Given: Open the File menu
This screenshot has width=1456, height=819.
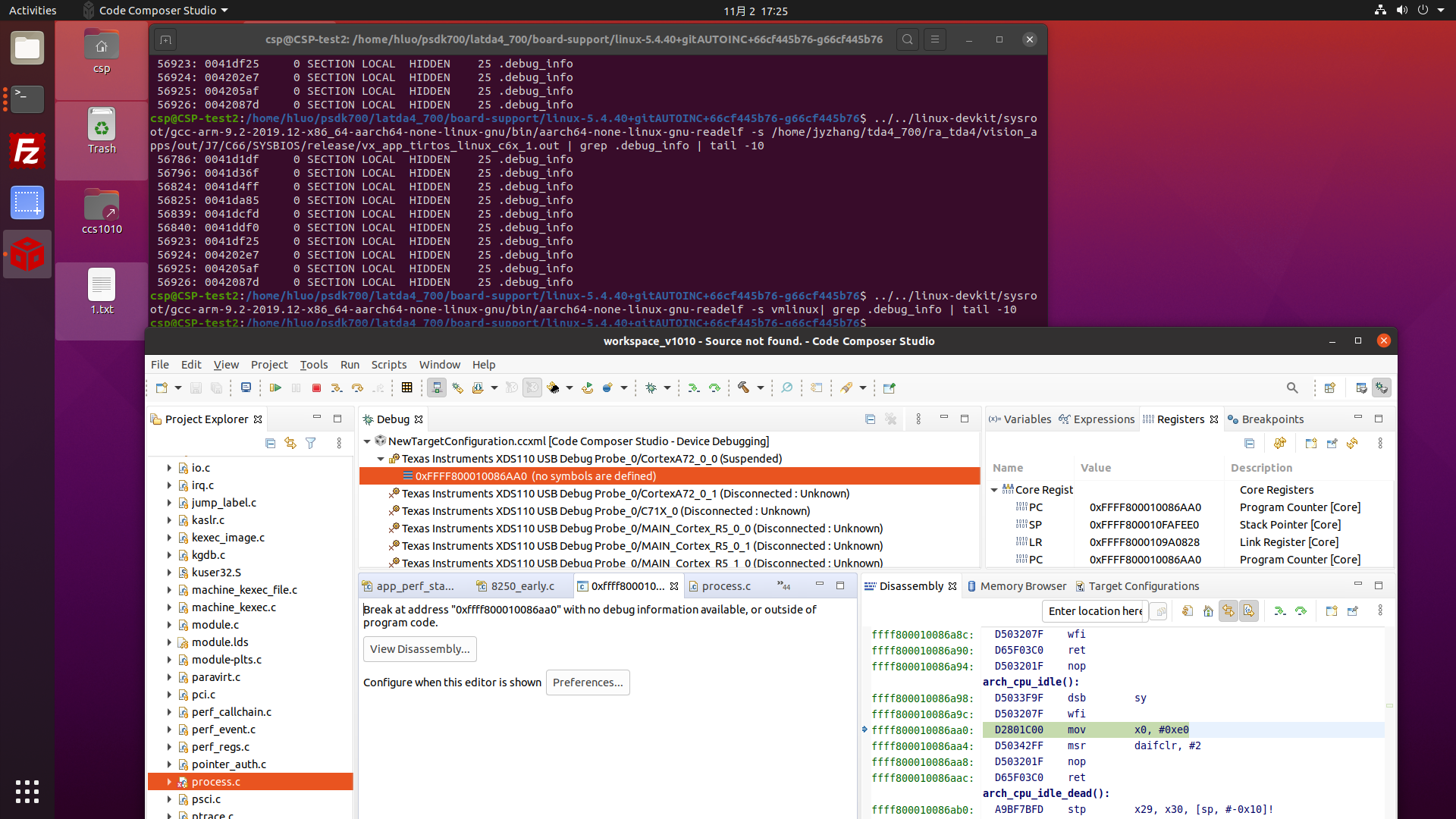Looking at the screenshot, I should coord(160,365).
